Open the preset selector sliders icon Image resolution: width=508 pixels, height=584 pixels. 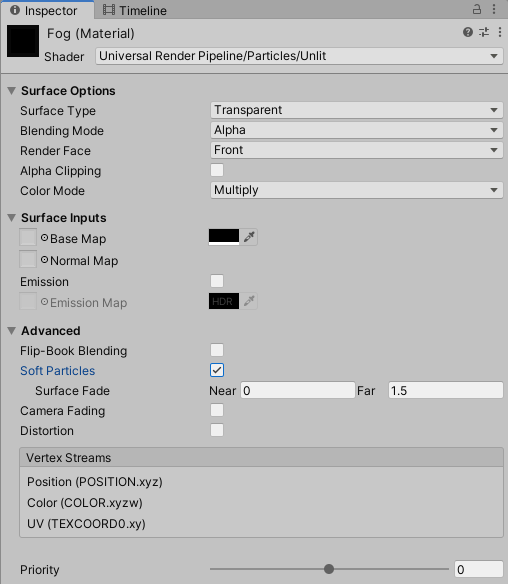(x=484, y=32)
